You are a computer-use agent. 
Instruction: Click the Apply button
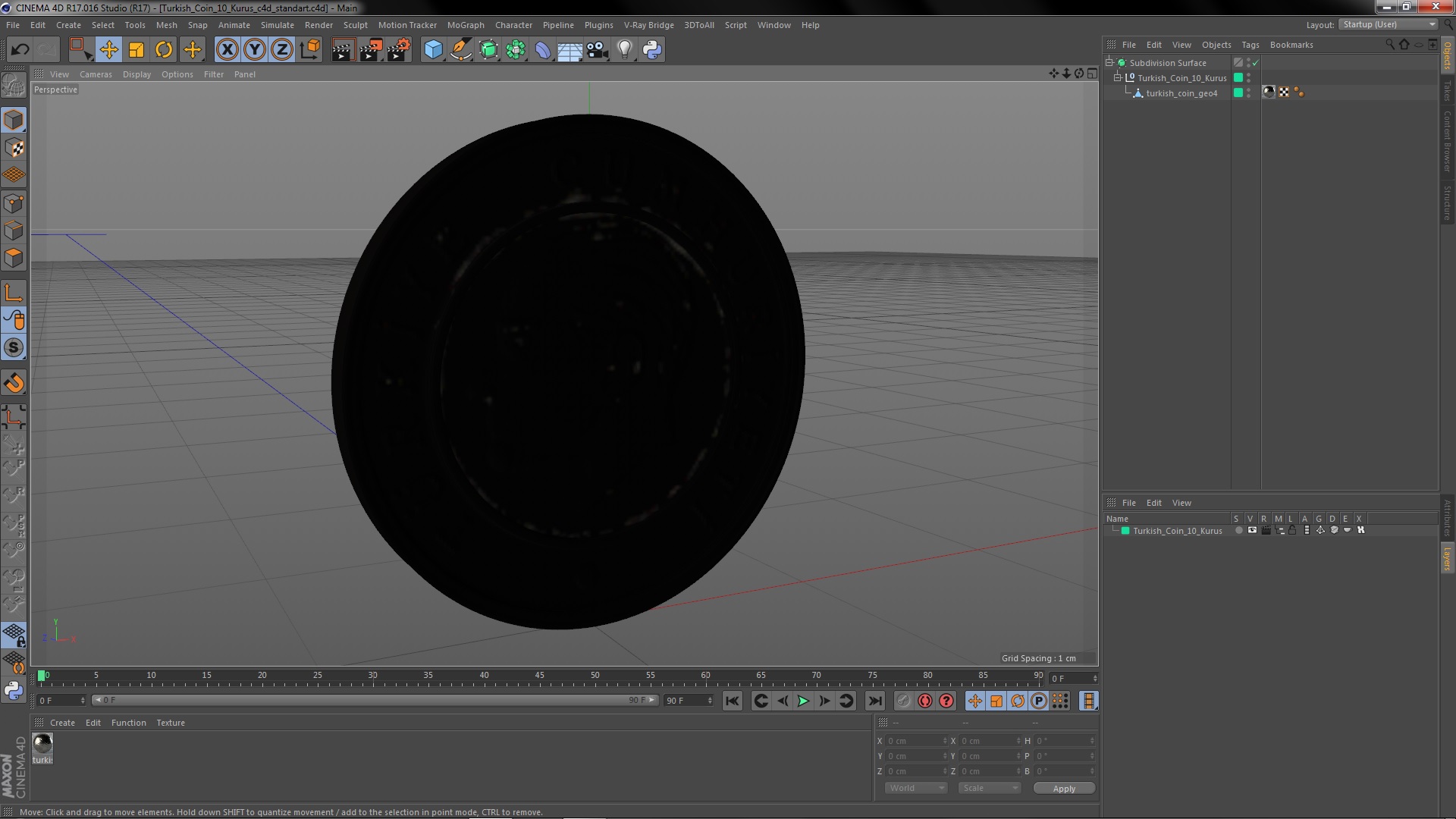click(1063, 789)
